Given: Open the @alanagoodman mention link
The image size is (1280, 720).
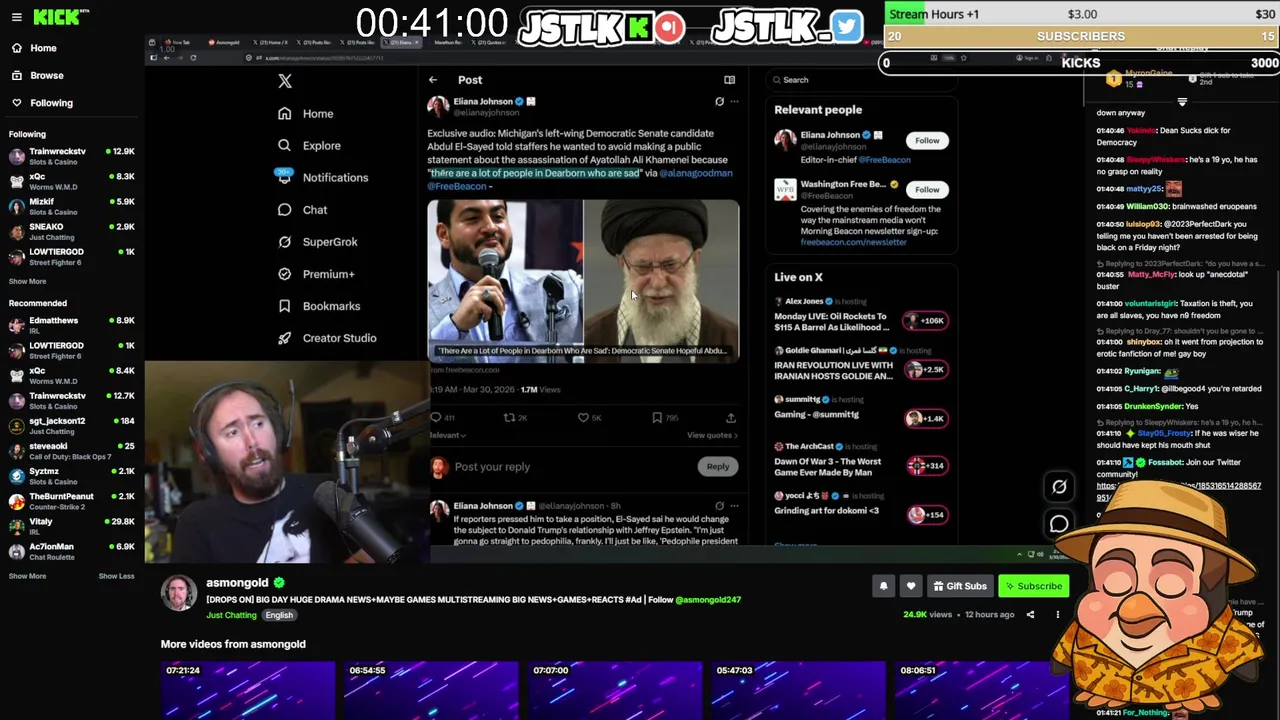Looking at the screenshot, I should [696, 173].
